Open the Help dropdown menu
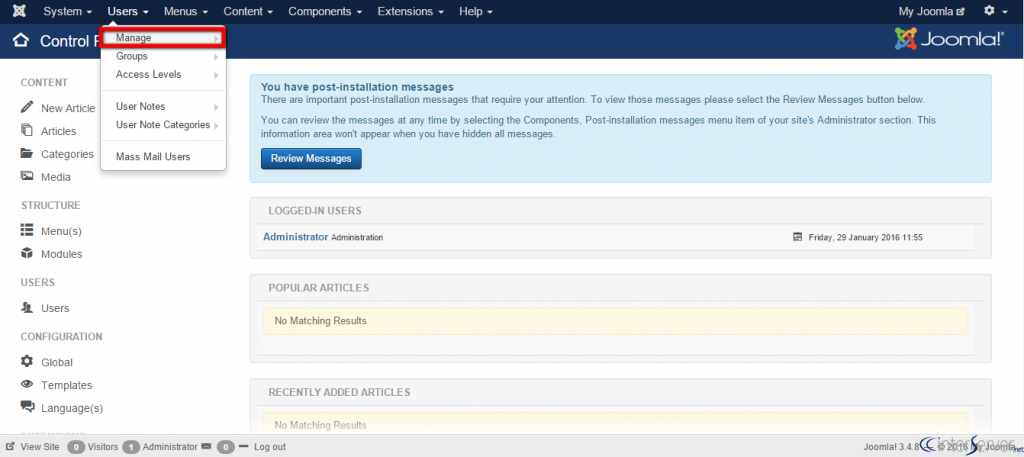 pos(475,11)
